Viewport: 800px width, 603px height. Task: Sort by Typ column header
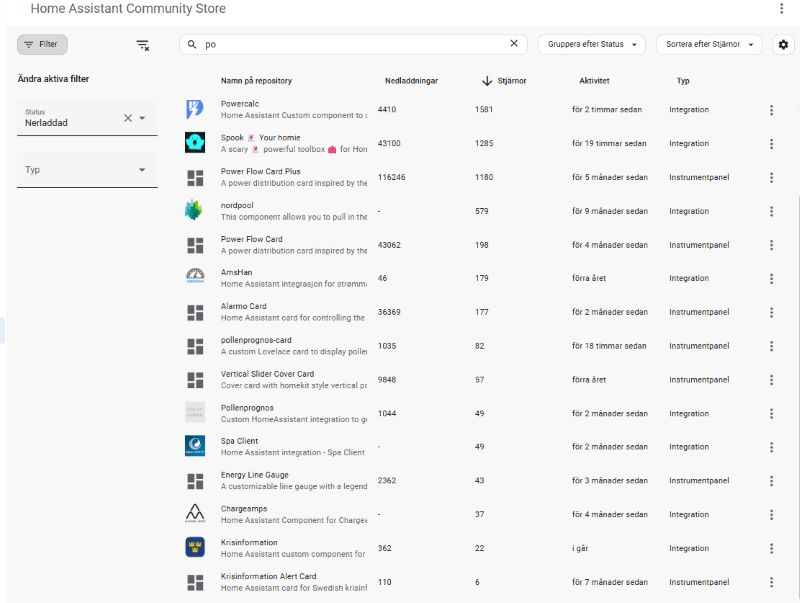(683, 81)
